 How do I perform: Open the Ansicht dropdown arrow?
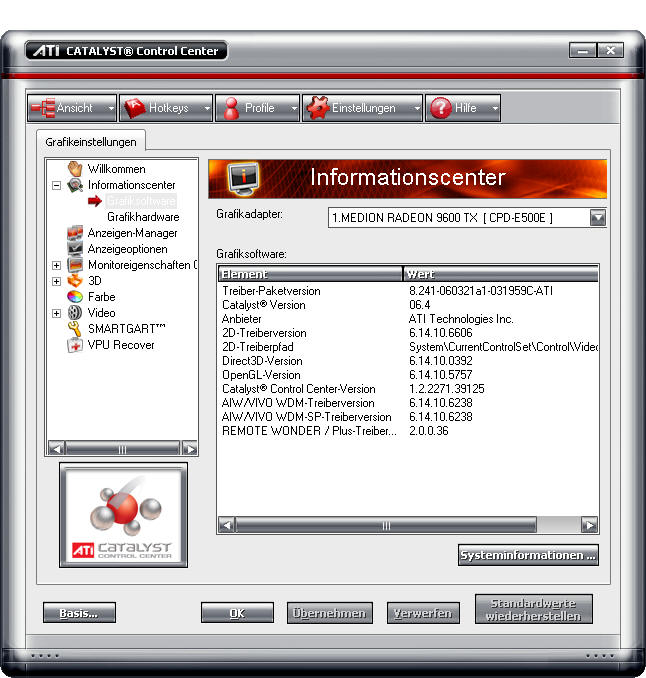click(x=111, y=108)
